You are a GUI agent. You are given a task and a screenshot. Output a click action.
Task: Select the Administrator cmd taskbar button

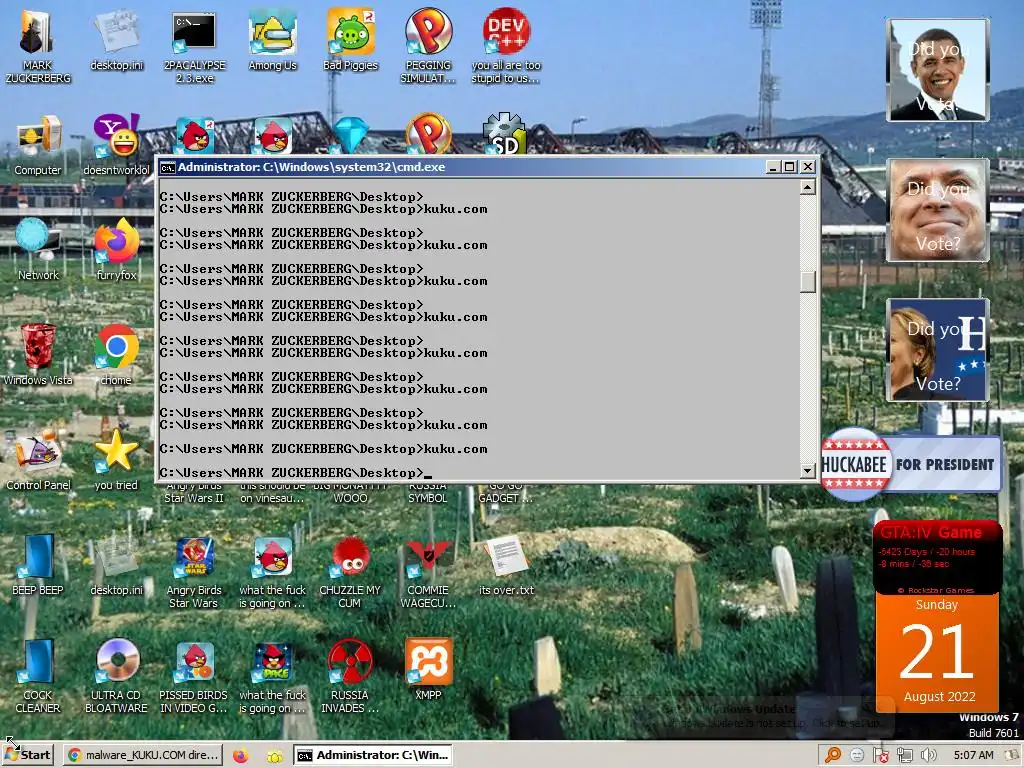pyautogui.click(x=373, y=755)
